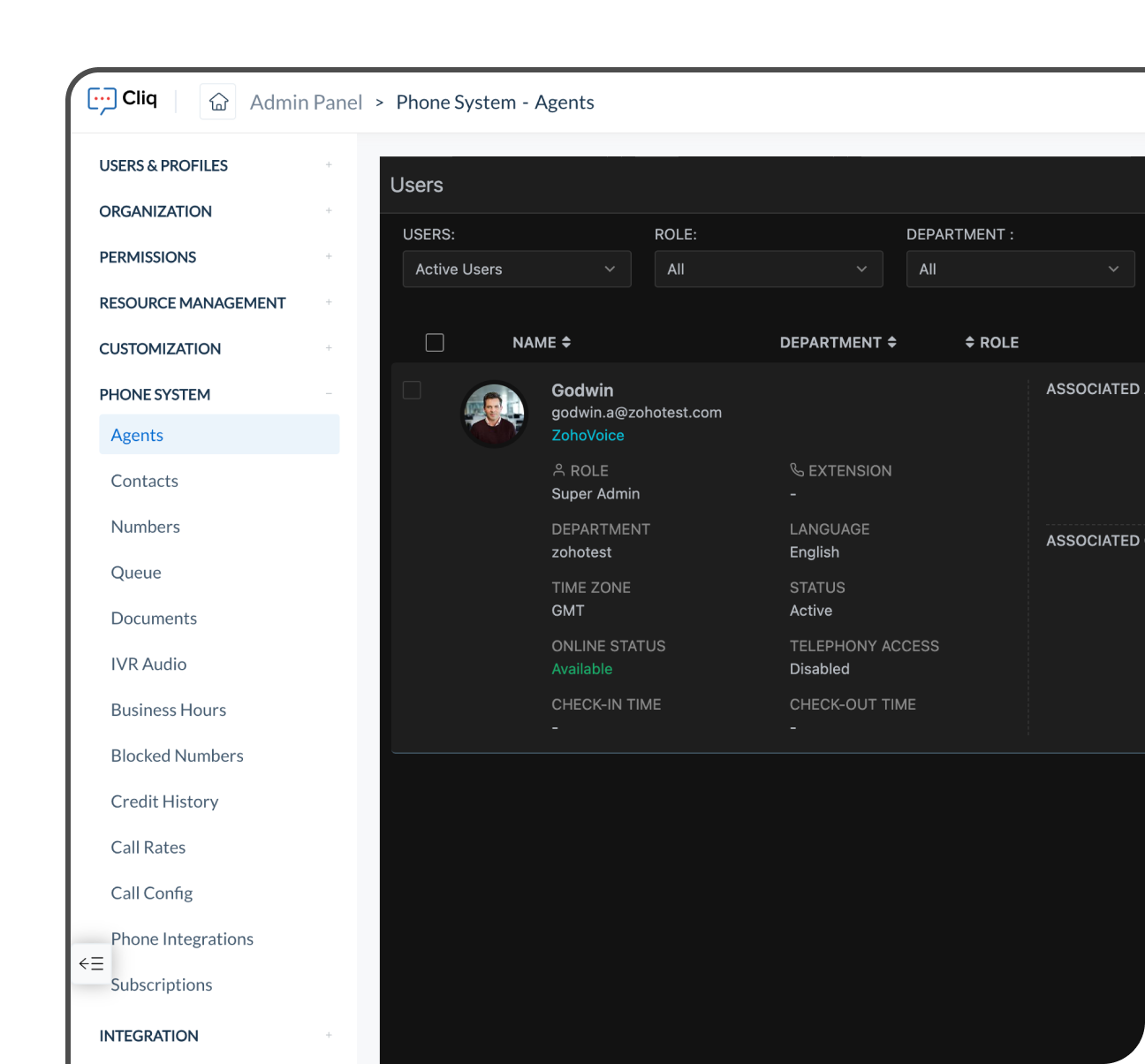
Task: Select Contacts under Phone System
Action: point(144,481)
